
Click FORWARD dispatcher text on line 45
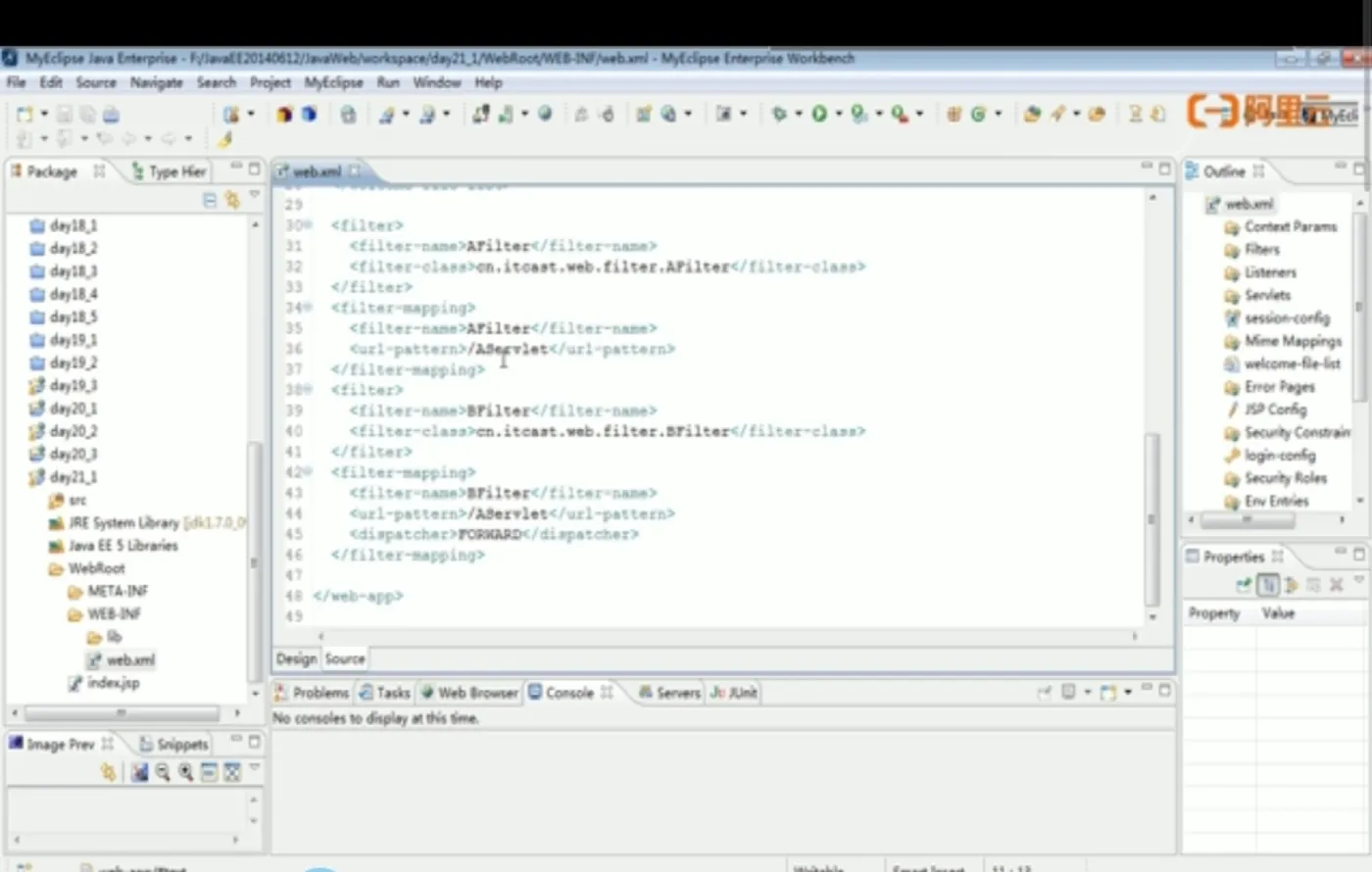pyautogui.click(x=489, y=534)
